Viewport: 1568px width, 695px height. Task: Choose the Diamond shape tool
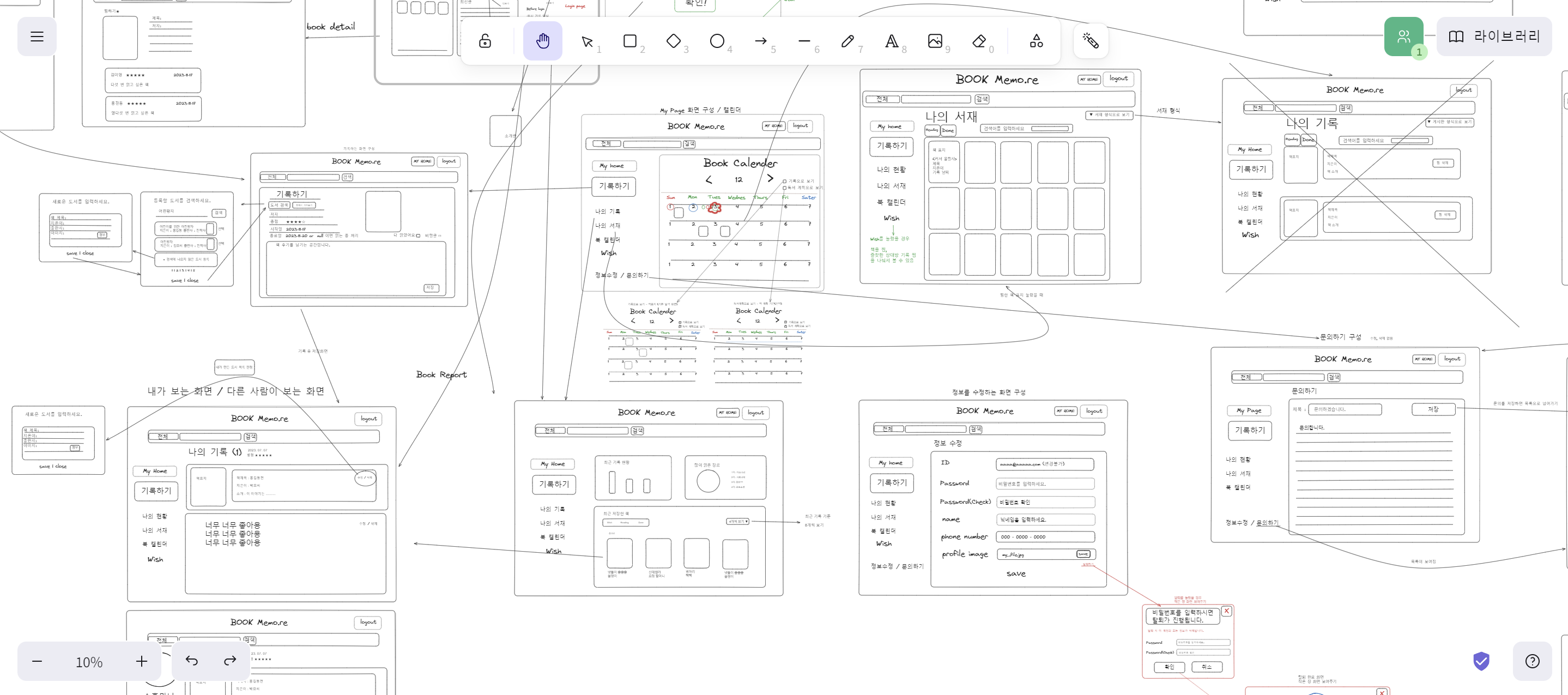pos(673,41)
